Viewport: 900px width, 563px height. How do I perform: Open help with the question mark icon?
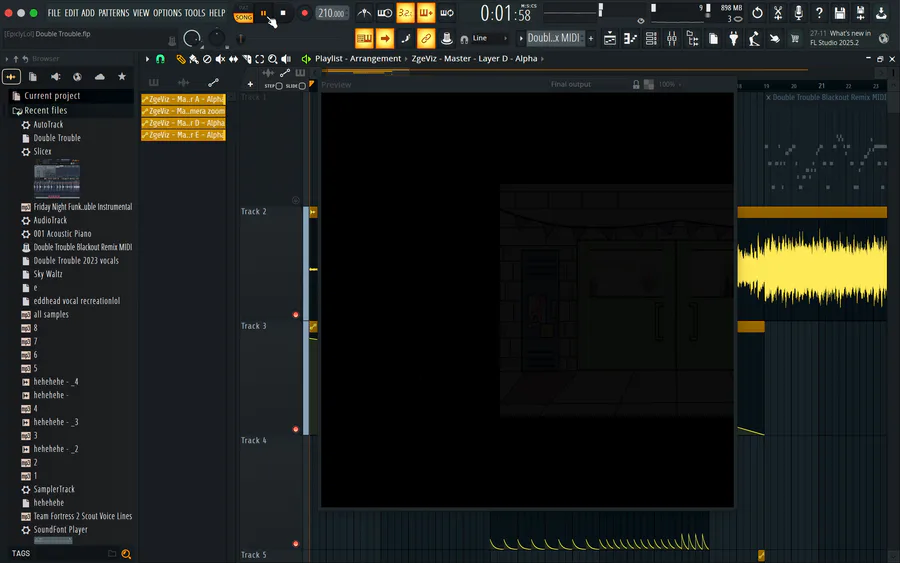tap(819, 13)
